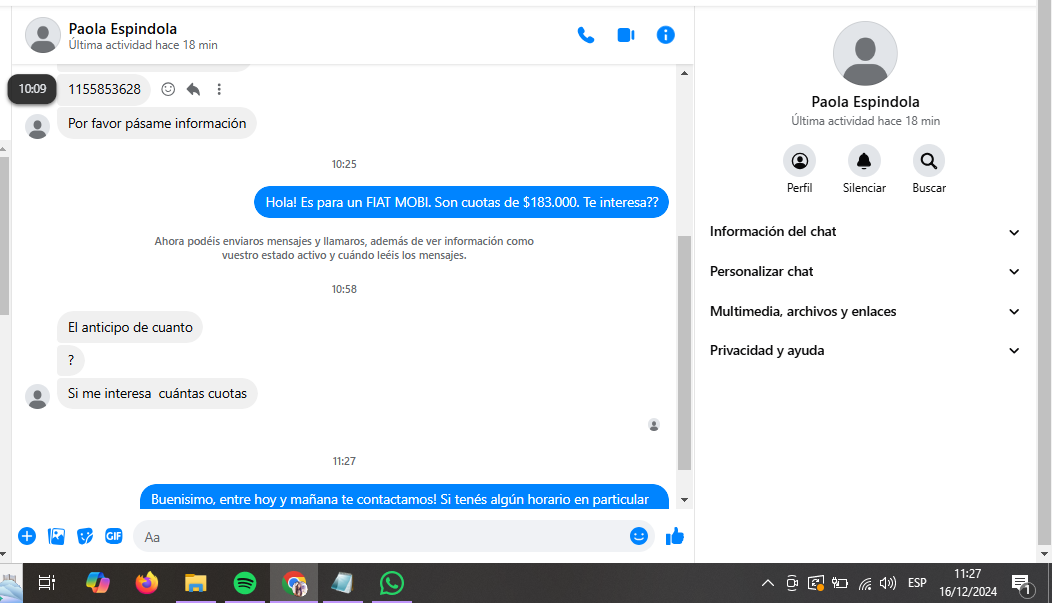
Task: Open the plus more actions button
Action: pyautogui.click(x=27, y=536)
